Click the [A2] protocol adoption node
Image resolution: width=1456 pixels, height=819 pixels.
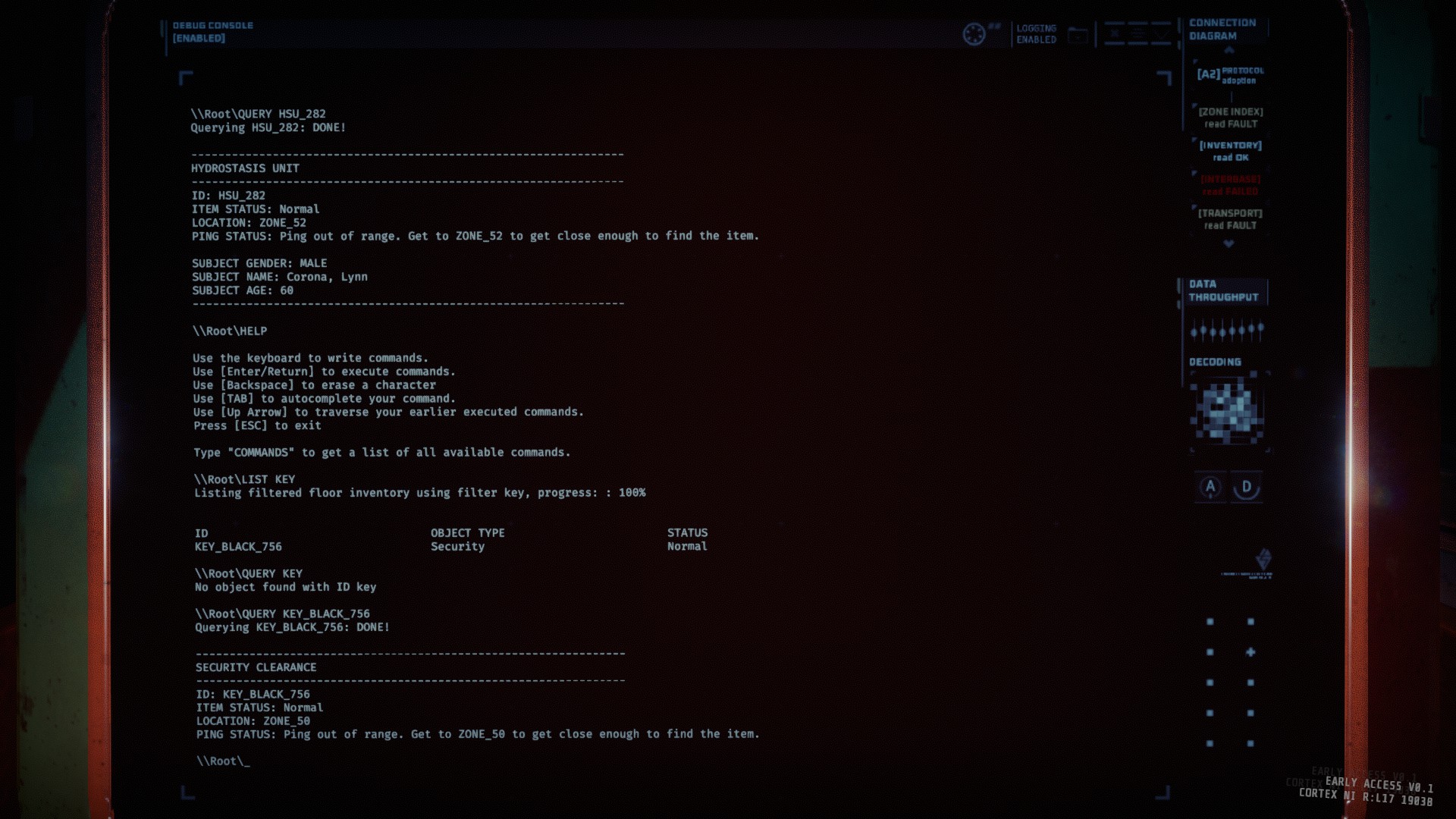coord(1230,74)
